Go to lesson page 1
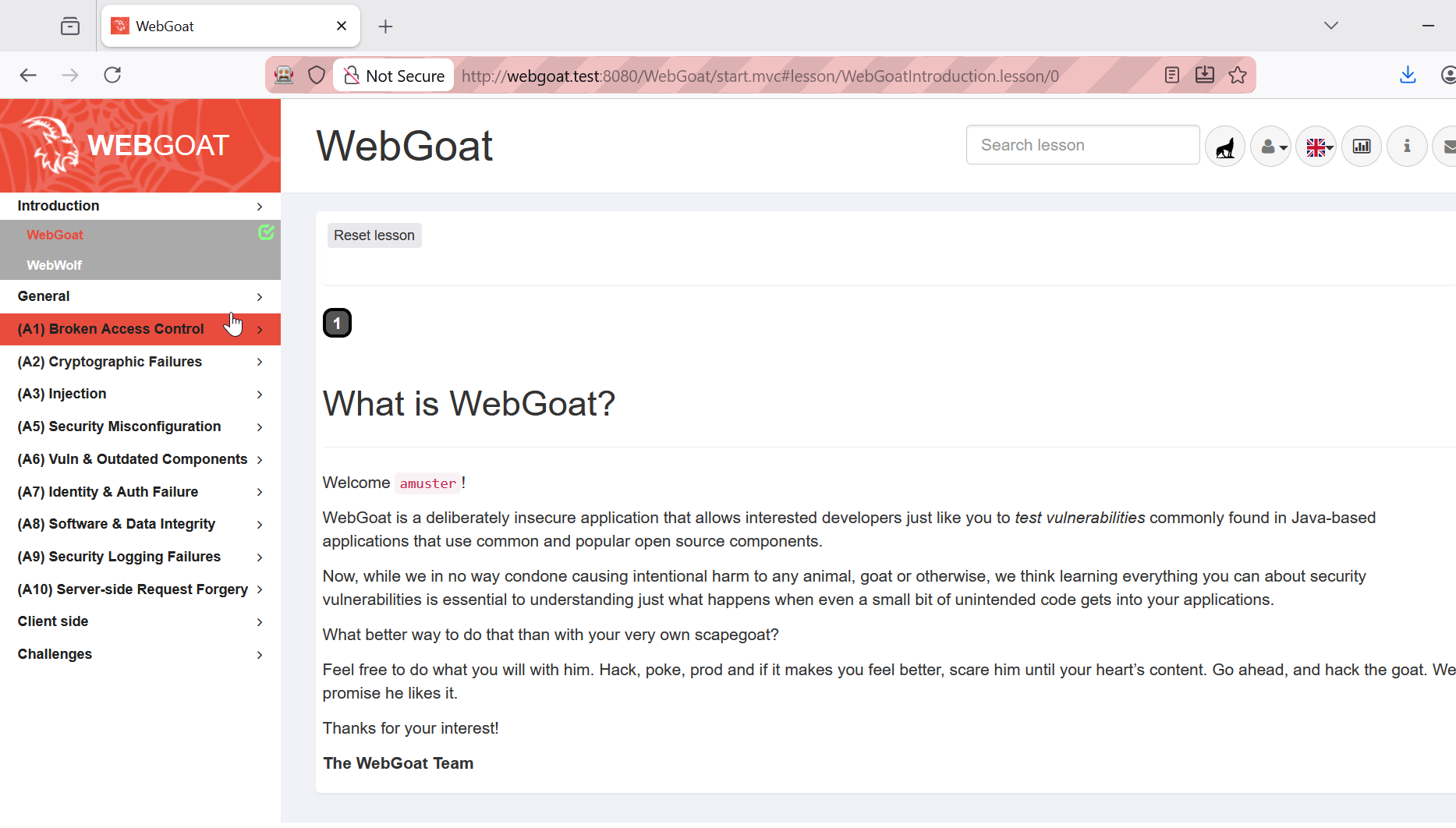 [x=337, y=323]
